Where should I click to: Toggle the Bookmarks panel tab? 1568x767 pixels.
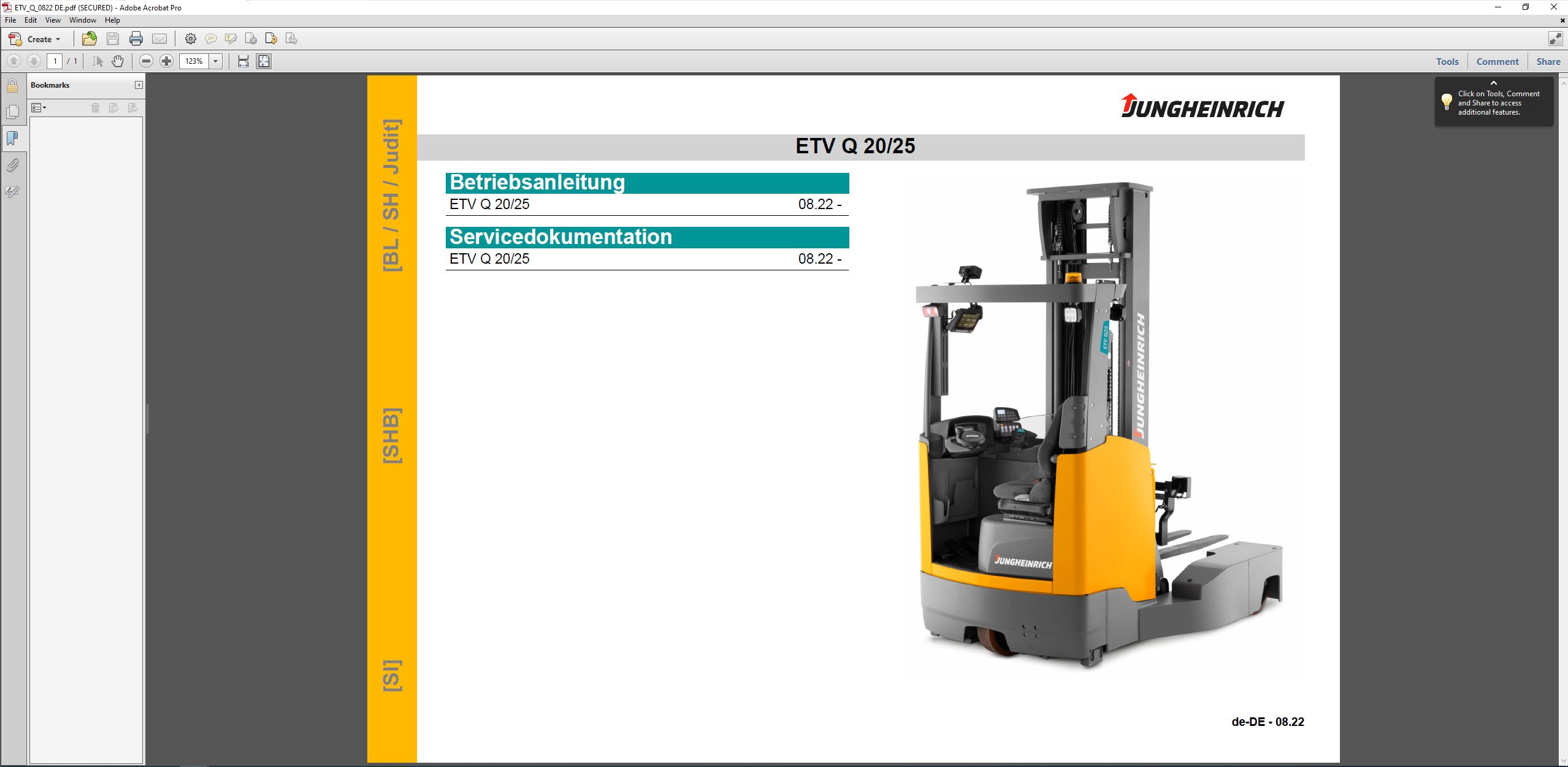(12, 139)
